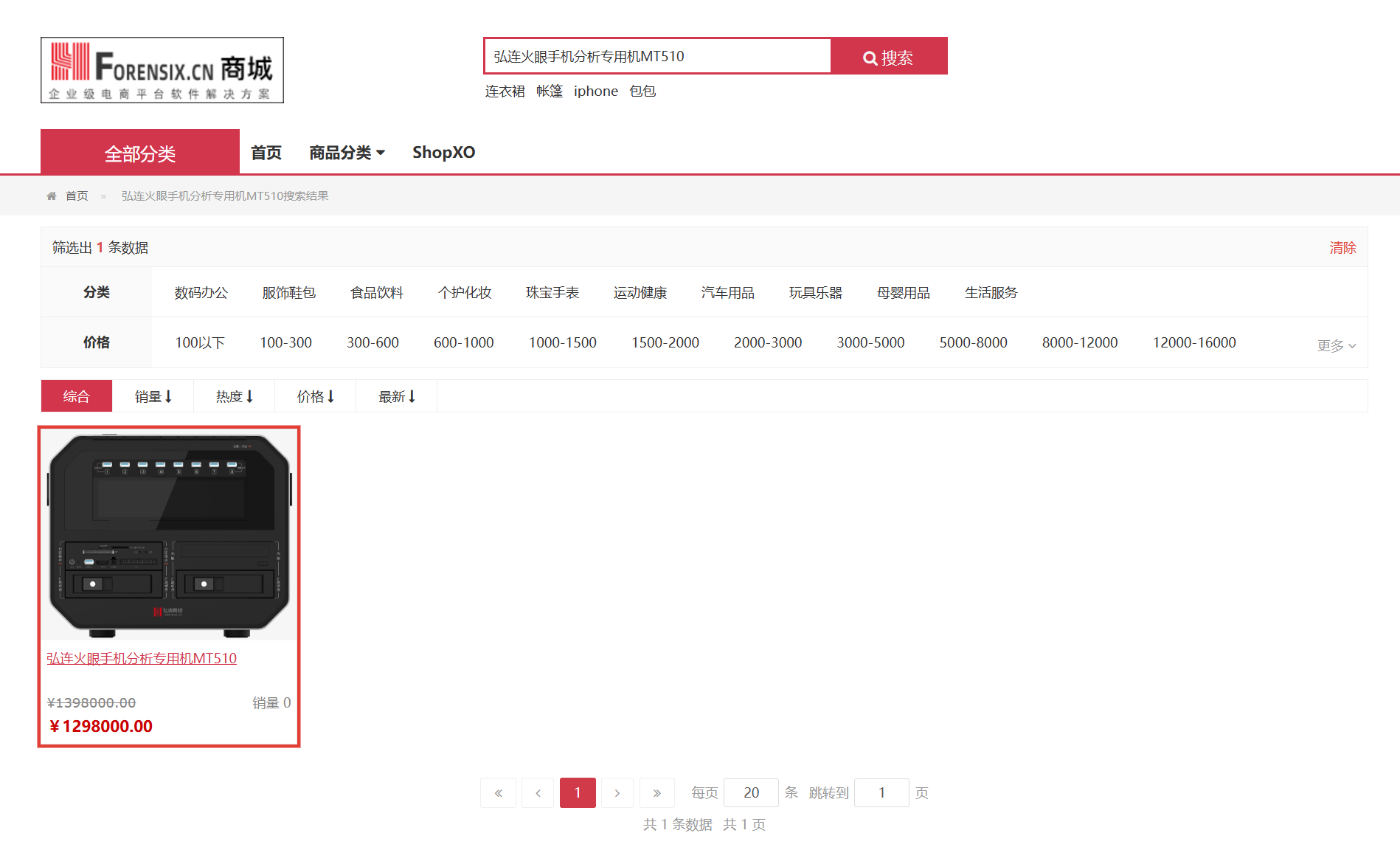Sort results by 热度

tap(234, 396)
